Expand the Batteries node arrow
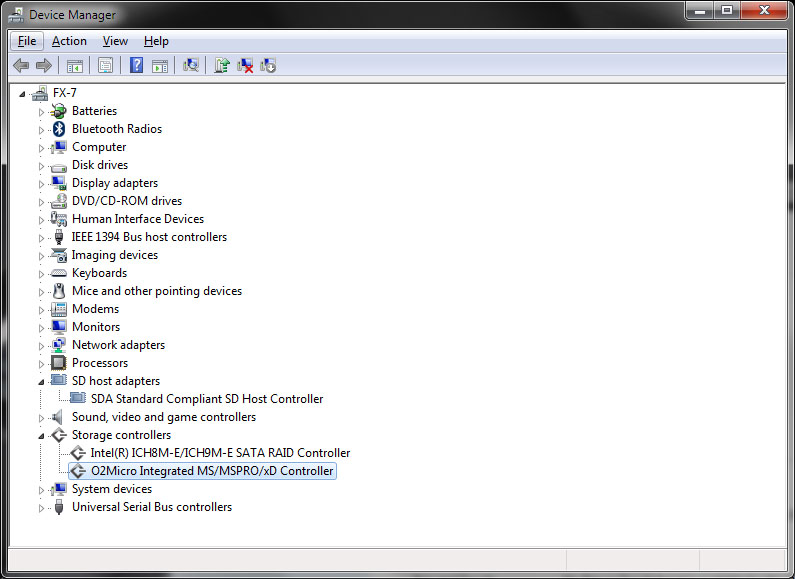Viewport: 795px width, 579px height. point(41,112)
